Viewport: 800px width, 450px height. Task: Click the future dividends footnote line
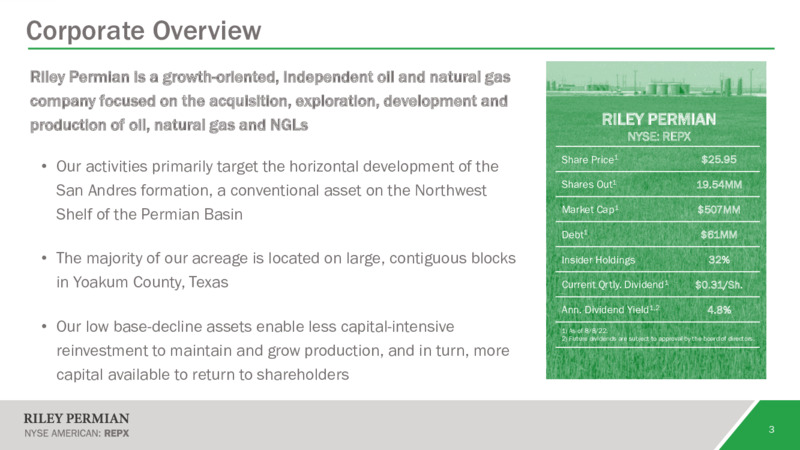coord(658,339)
